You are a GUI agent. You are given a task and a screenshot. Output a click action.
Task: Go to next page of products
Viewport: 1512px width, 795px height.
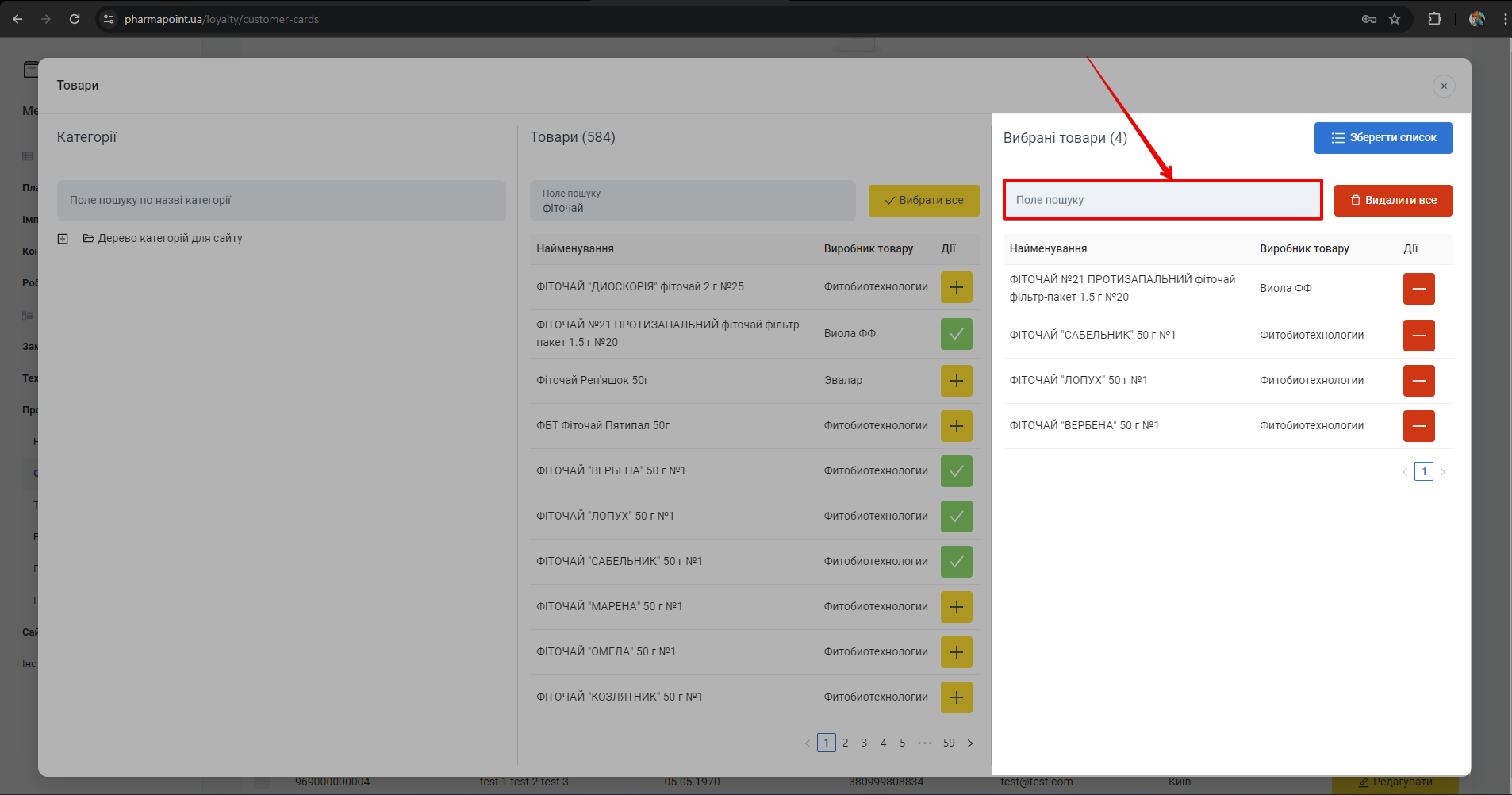(x=969, y=743)
